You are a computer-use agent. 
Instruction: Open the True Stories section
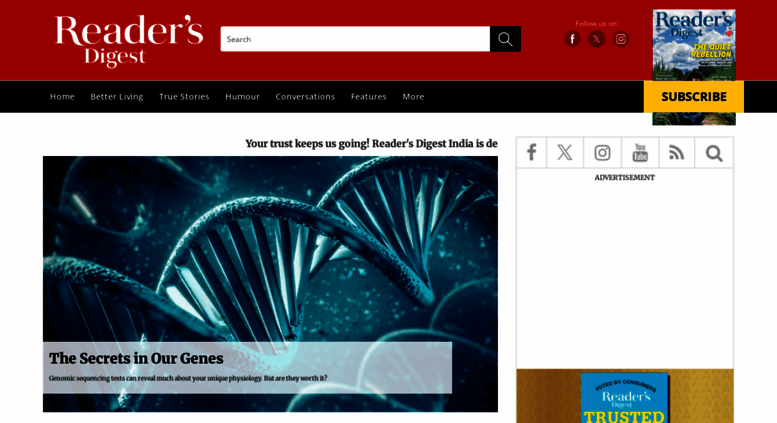(x=184, y=97)
